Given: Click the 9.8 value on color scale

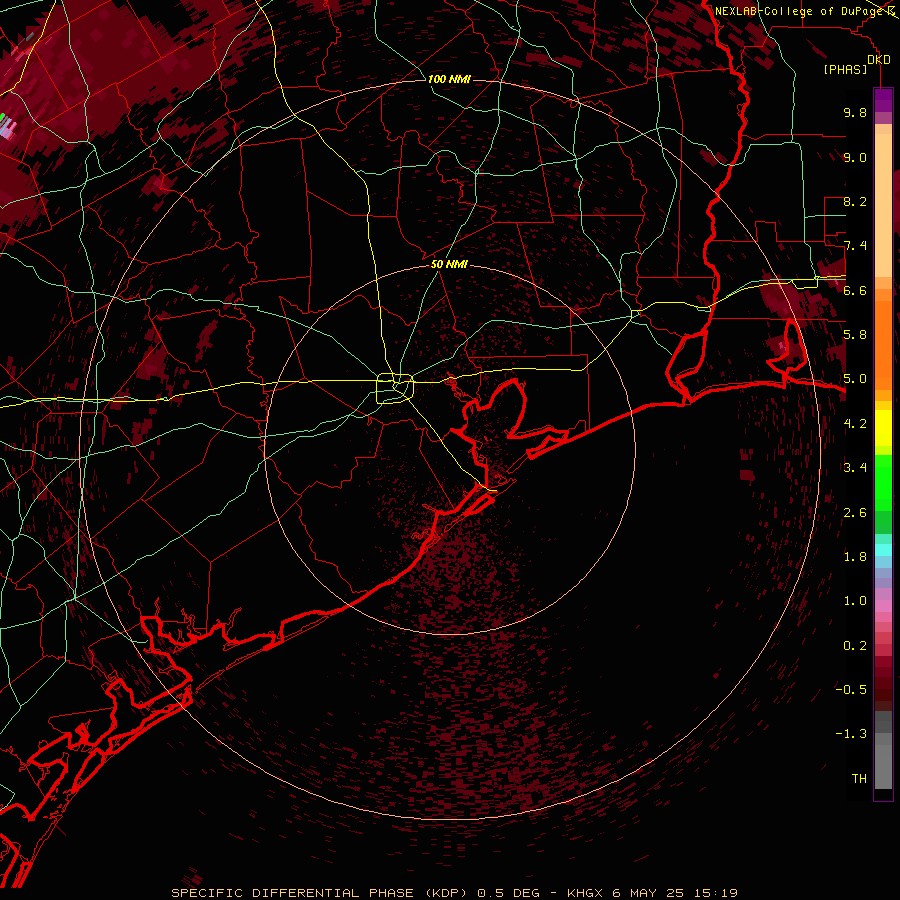Looking at the screenshot, I should [x=855, y=112].
